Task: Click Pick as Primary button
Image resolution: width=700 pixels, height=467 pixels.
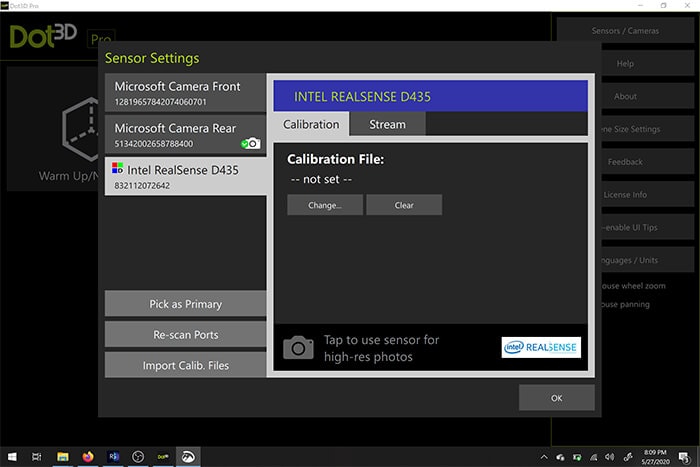Action: tap(185, 304)
